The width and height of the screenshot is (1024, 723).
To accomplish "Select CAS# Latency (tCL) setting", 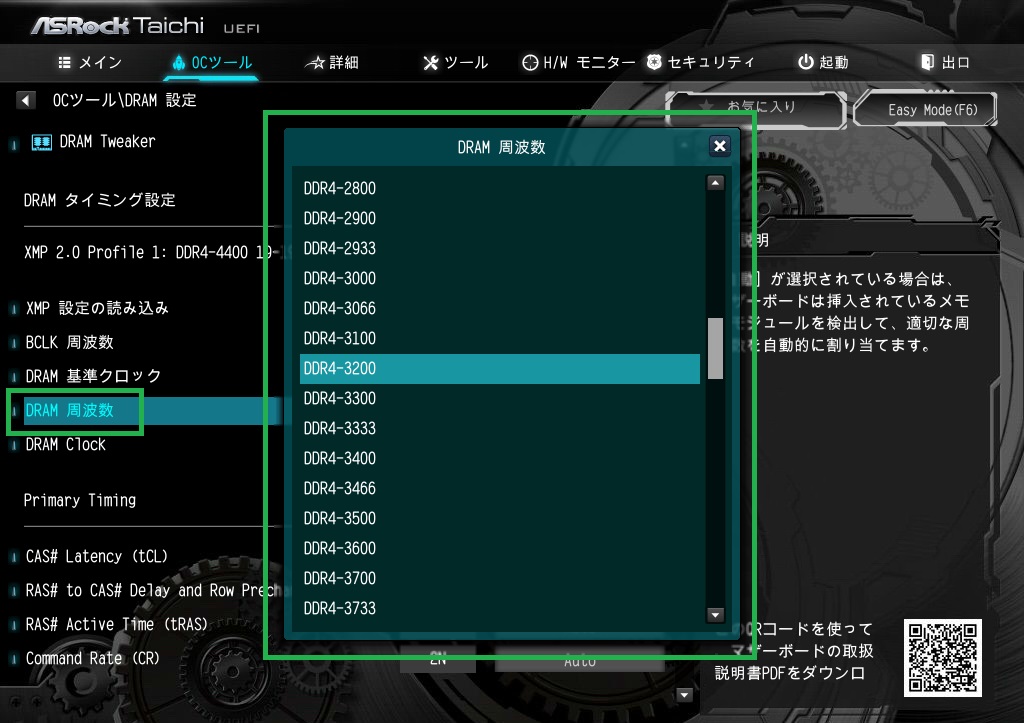I will (x=97, y=556).
